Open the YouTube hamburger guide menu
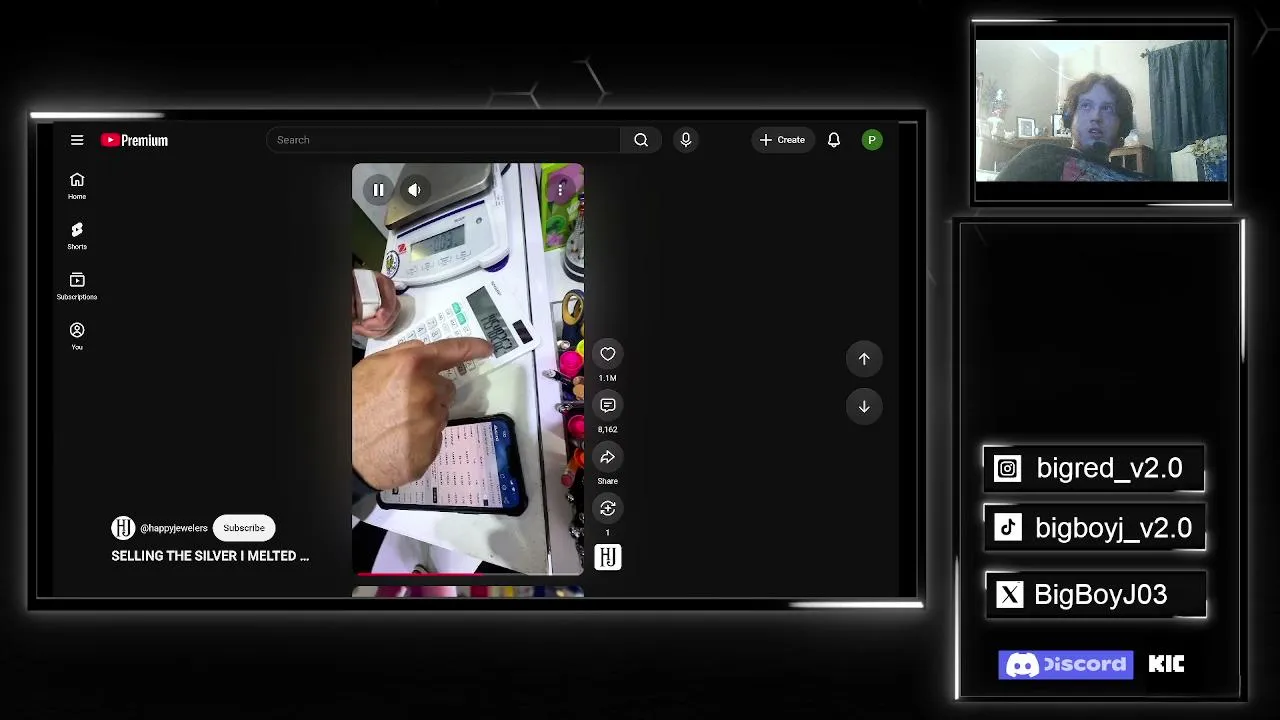1280x720 pixels. point(77,140)
